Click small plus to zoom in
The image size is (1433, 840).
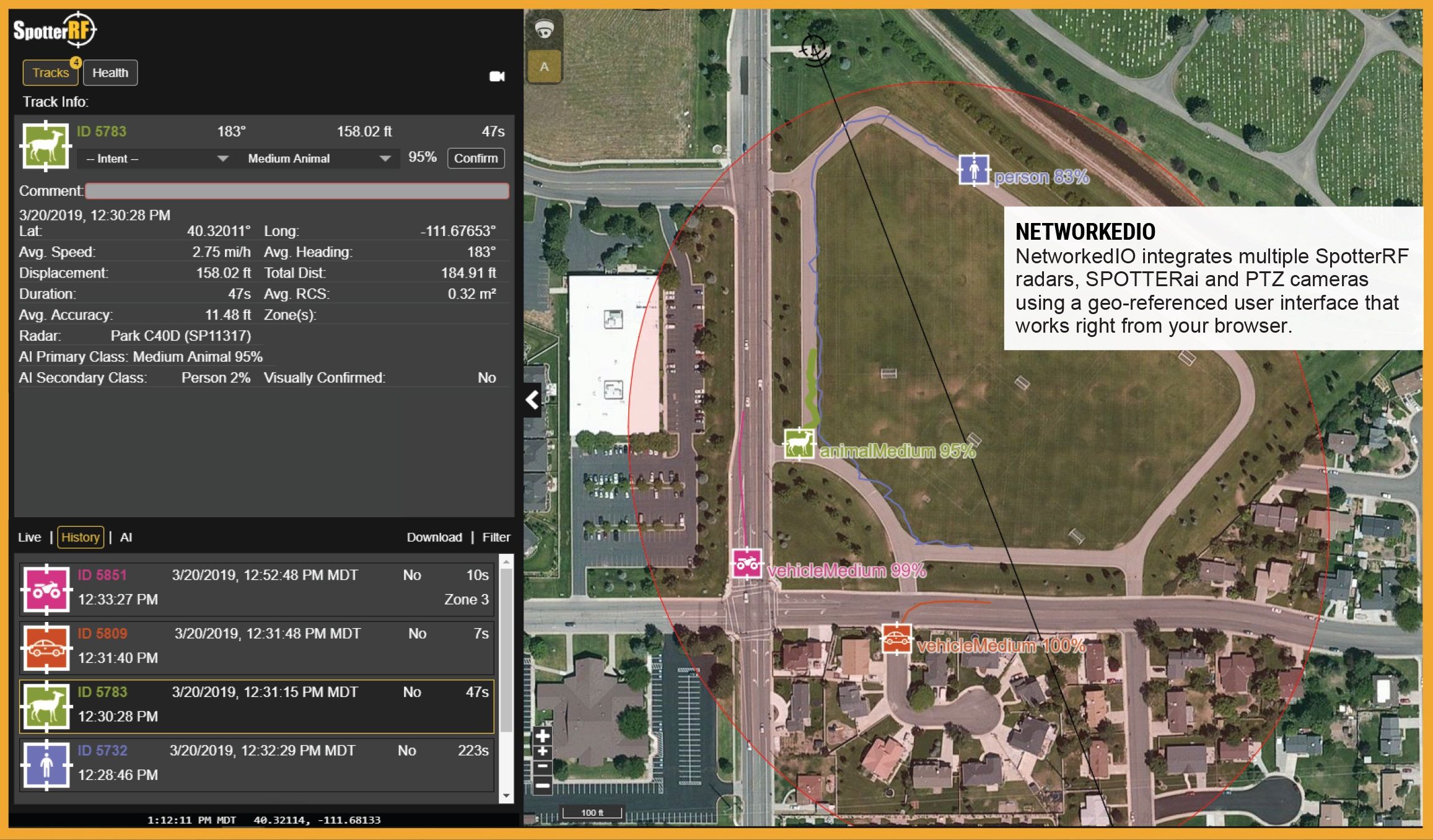pos(542,752)
